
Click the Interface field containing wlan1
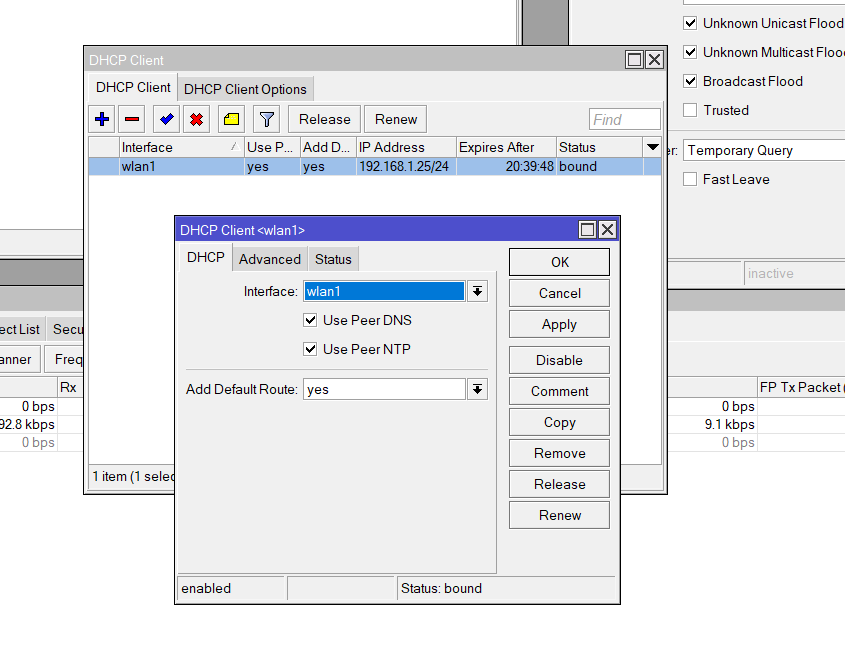coord(384,292)
